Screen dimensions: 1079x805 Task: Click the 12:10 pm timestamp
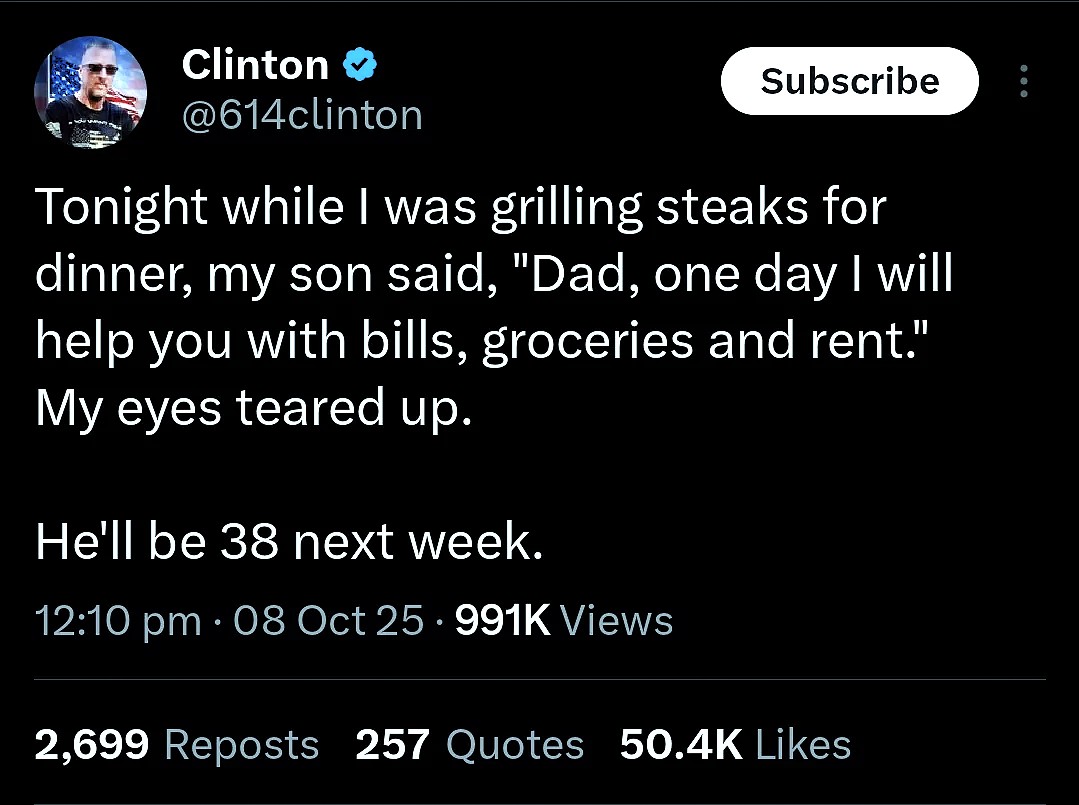(118, 621)
